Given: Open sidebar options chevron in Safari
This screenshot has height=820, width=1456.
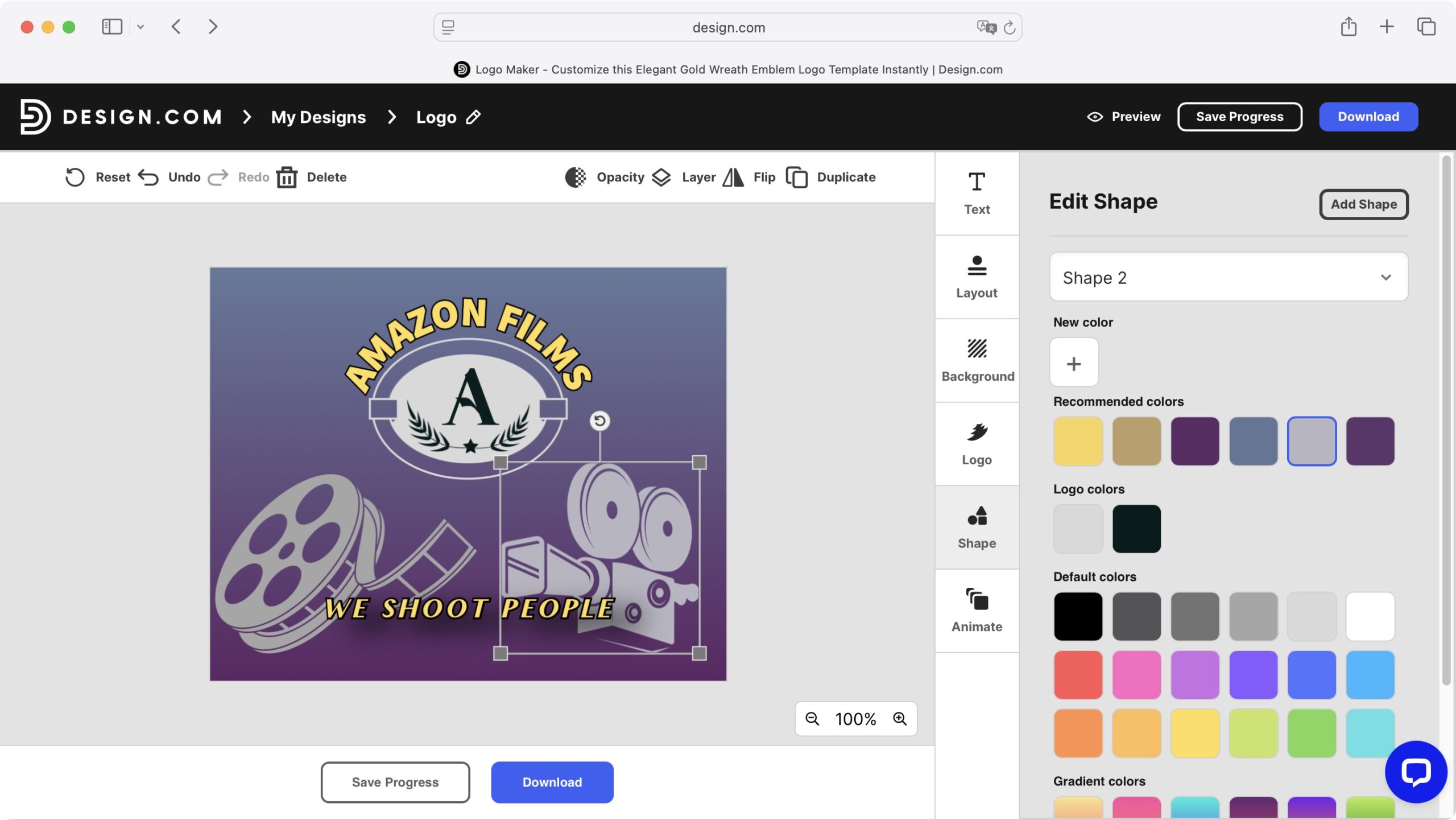Looking at the screenshot, I should [x=140, y=27].
